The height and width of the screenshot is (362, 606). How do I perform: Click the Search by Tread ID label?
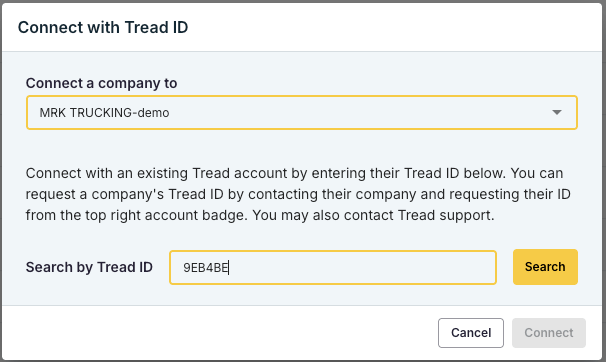[89, 267]
